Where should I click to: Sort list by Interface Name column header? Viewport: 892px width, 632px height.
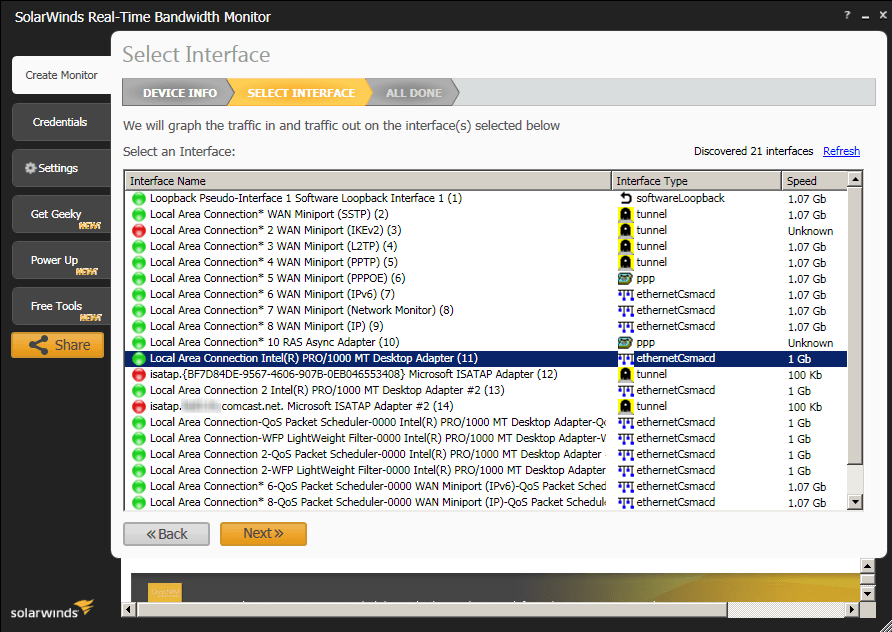pyautogui.click(x=368, y=181)
